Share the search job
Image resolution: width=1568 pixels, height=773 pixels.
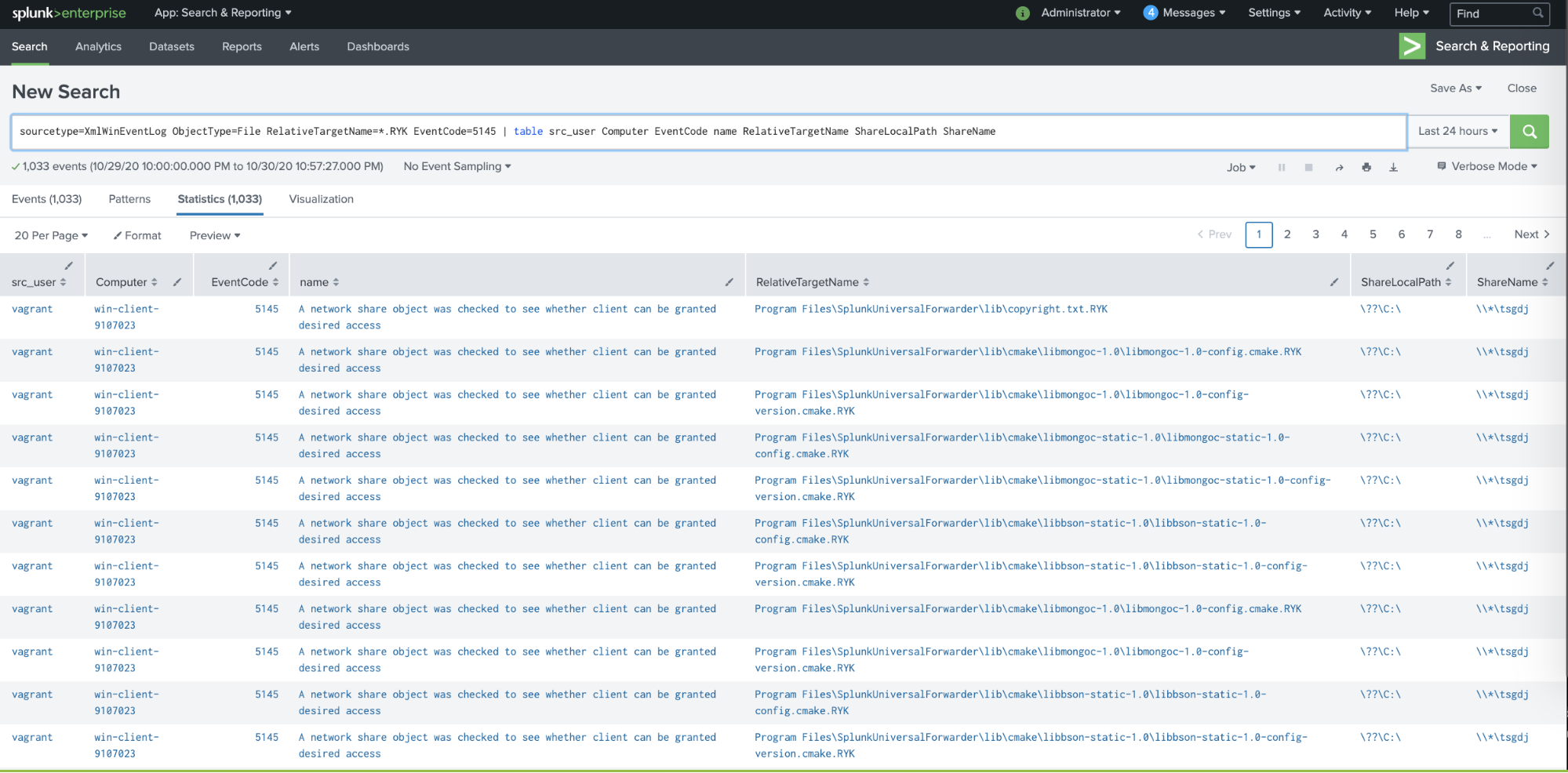1339,167
